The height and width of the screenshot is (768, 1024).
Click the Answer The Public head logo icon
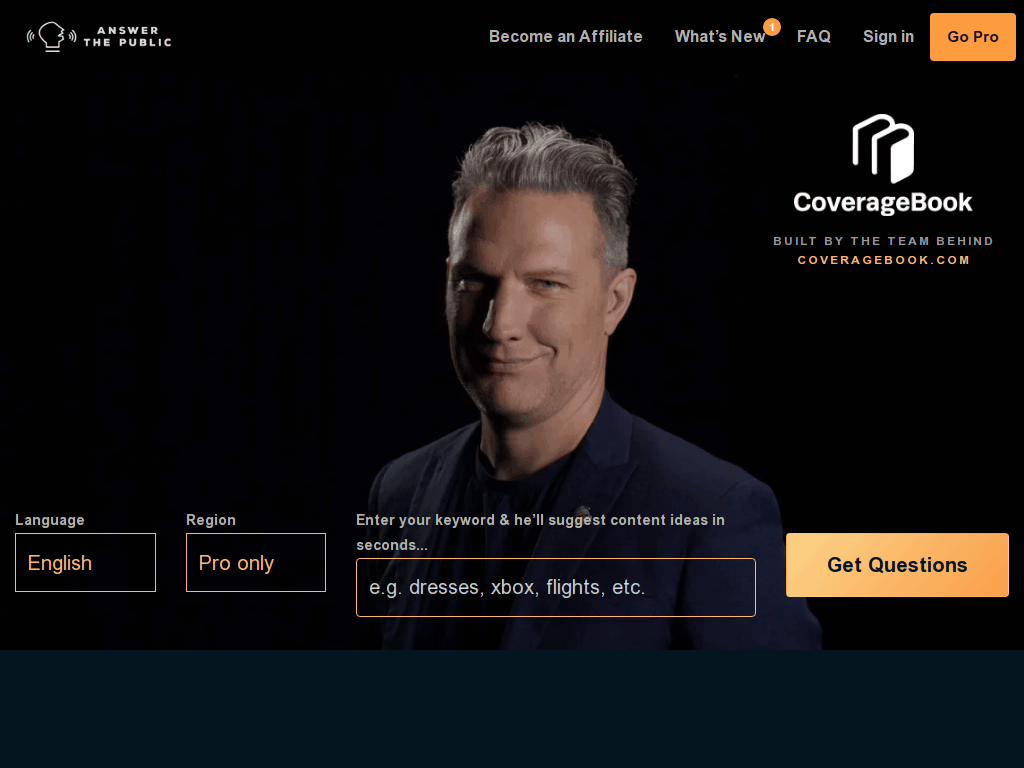pyautogui.click(x=52, y=36)
